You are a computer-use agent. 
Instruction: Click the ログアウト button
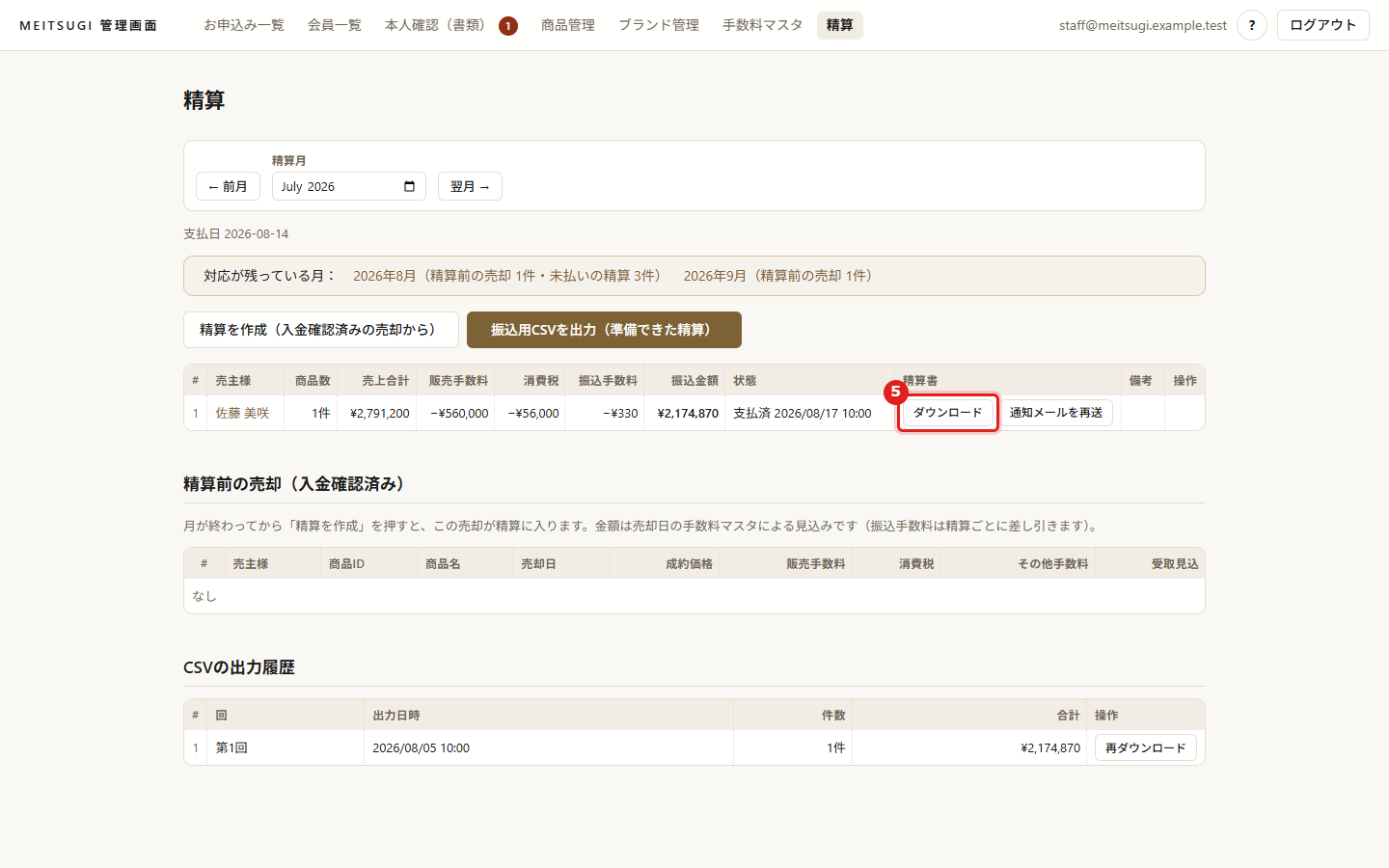pos(1323,25)
